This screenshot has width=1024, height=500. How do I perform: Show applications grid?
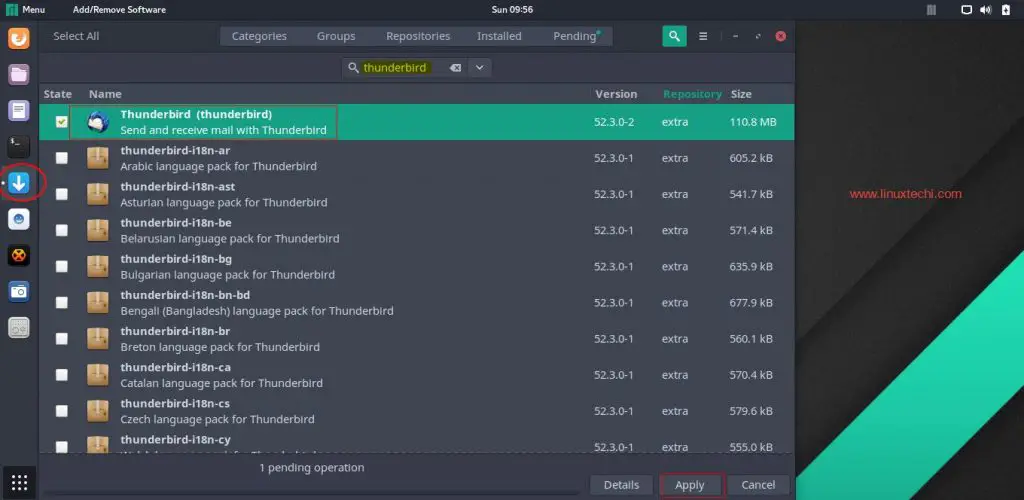coord(19,483)
